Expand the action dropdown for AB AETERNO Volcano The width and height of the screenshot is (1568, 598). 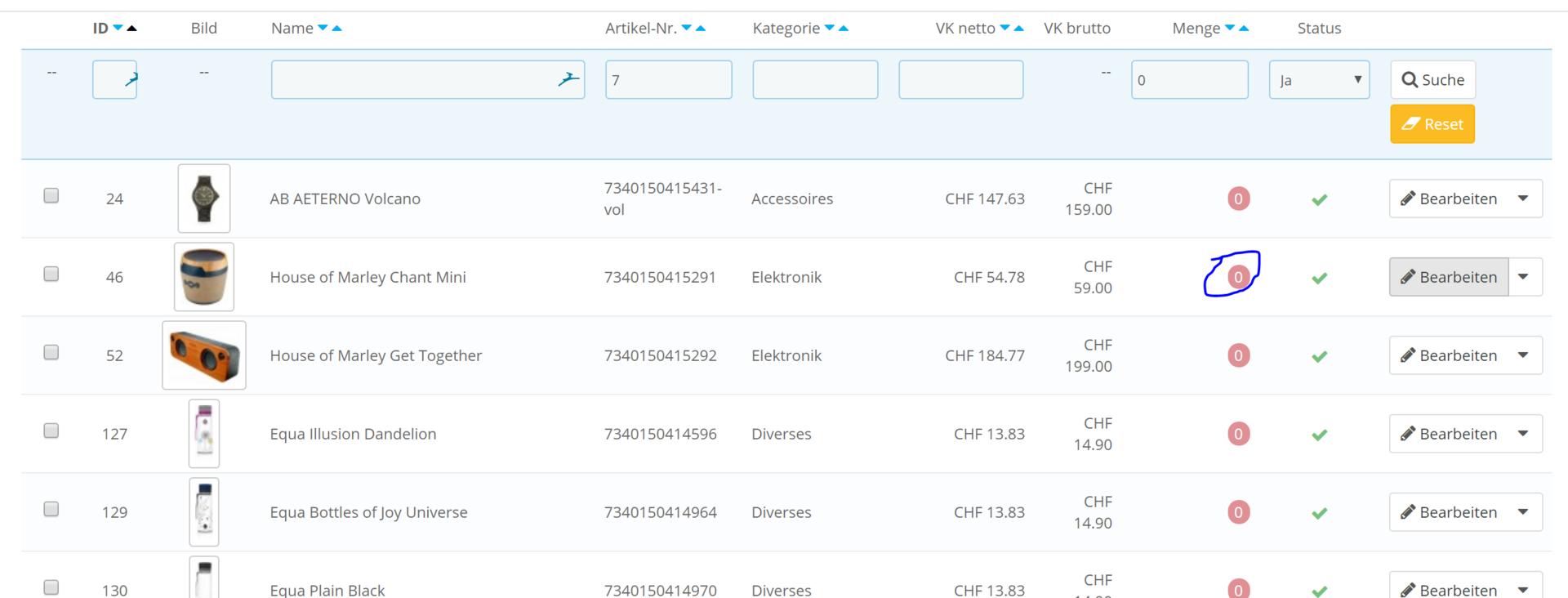[x=1524, y=199]
